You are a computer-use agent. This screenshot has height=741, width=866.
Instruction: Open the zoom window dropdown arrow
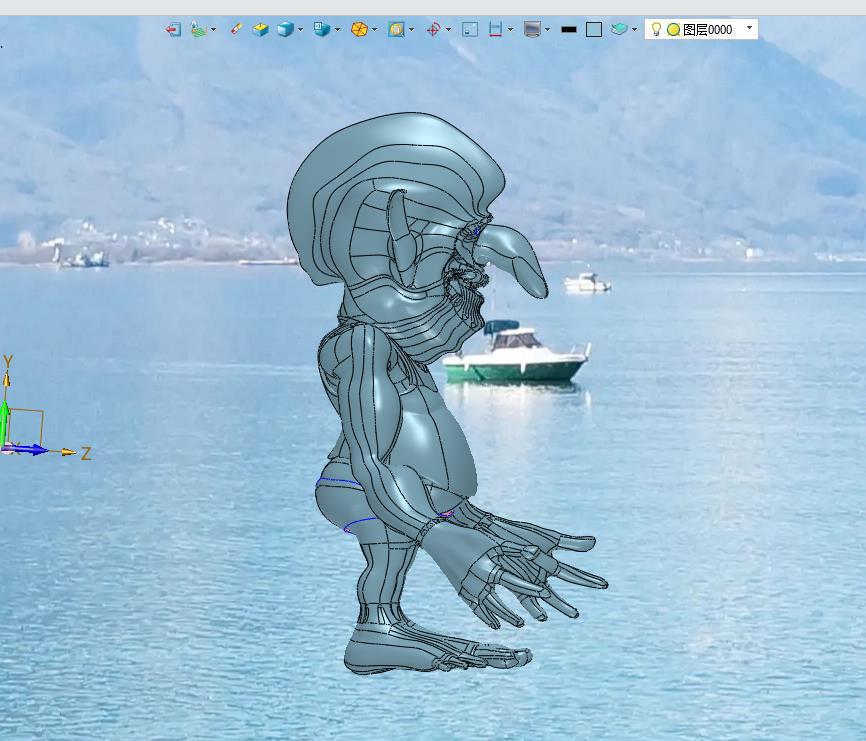(x=411, y=29)
